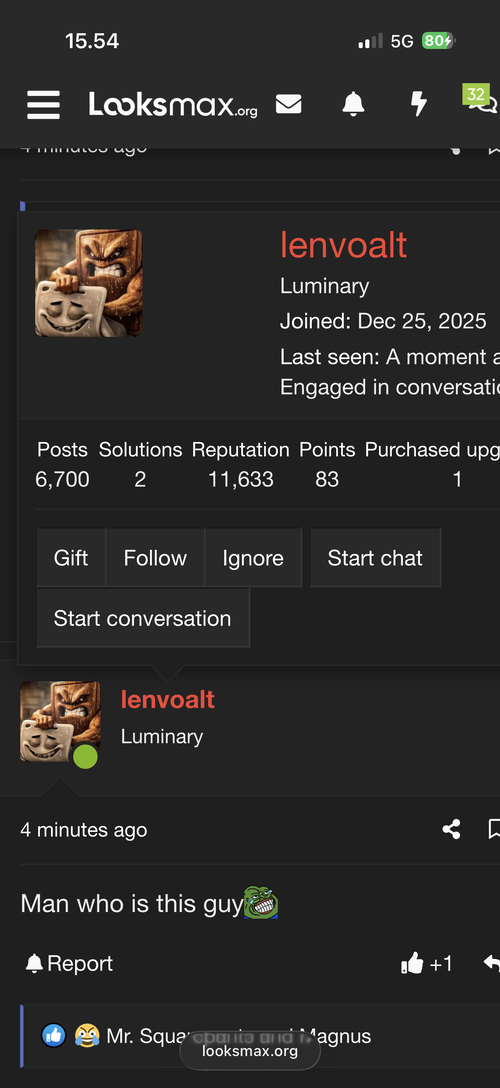Open the hamburger navigation menu

(43, 105)
